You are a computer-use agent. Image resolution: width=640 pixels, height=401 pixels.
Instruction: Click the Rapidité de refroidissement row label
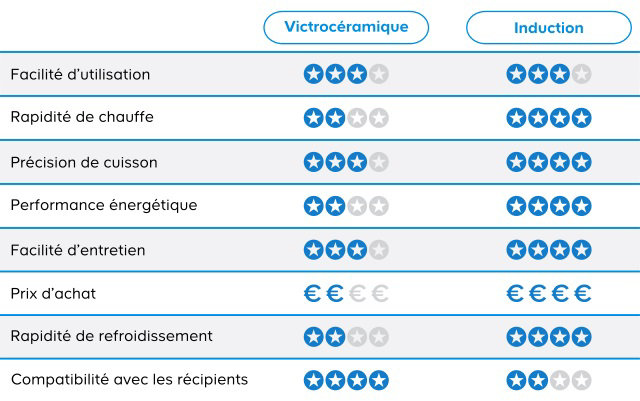[x=112, y=336]
